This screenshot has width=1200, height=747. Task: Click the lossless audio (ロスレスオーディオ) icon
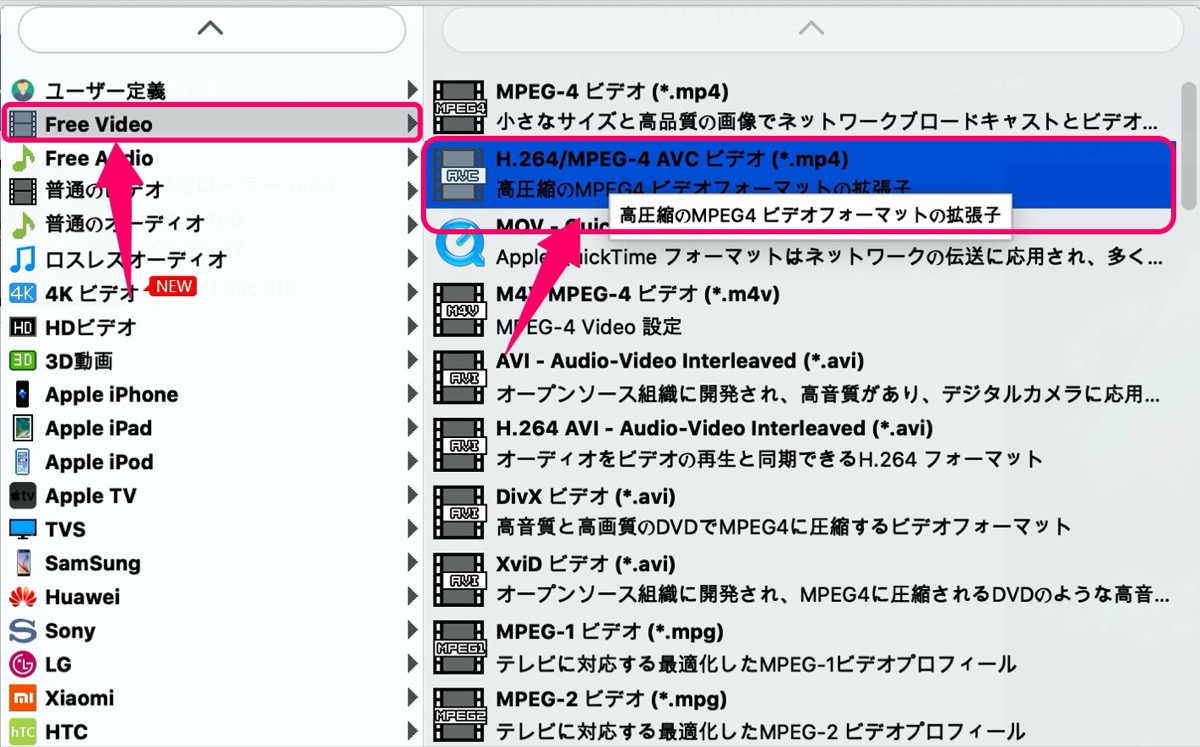coord(22,259)
